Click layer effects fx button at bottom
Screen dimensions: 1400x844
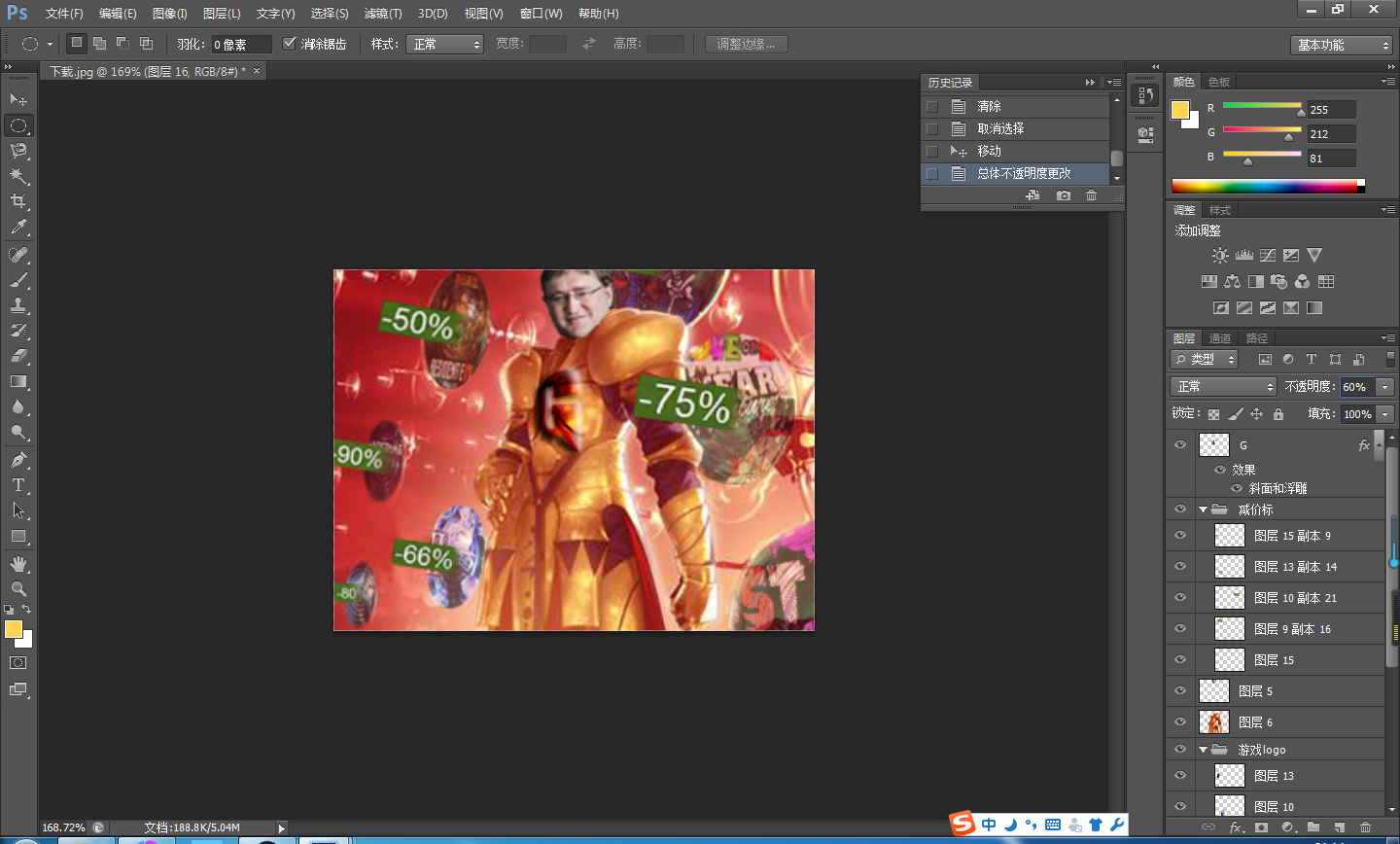tap(1236, 827)
